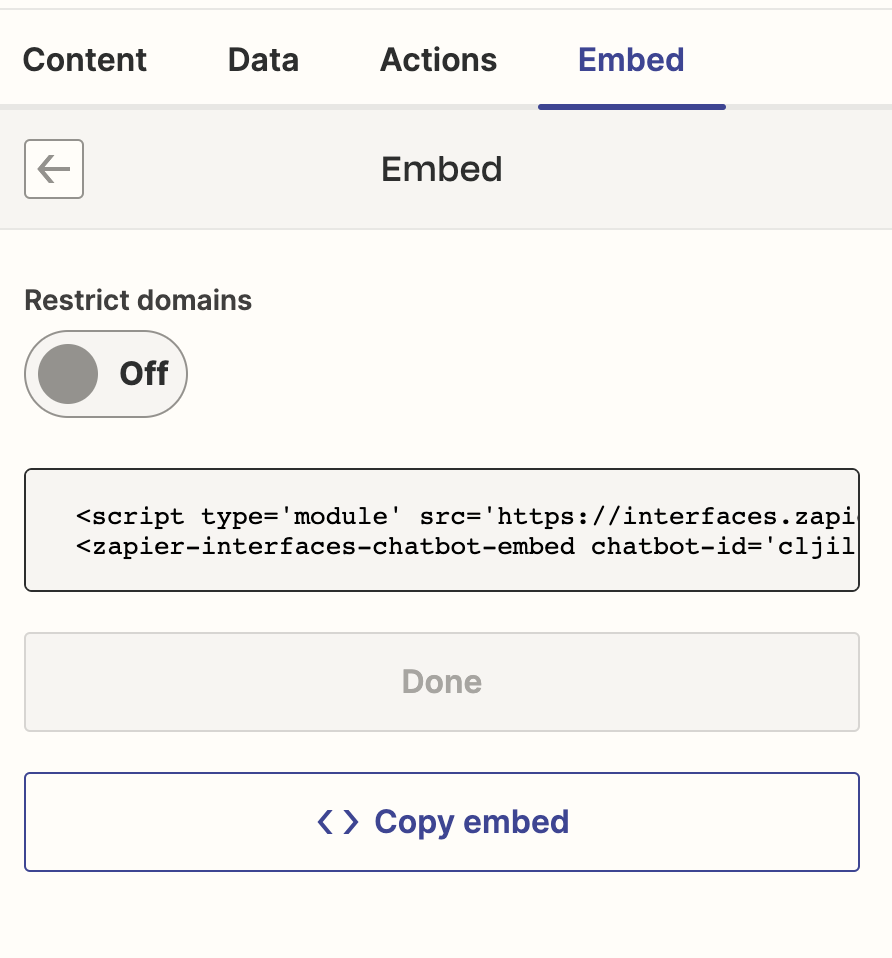Image resolution: width=892 pixels, height=958 pixels.
Task: Switch to the Content tab
Action: (x=84, y=60)
